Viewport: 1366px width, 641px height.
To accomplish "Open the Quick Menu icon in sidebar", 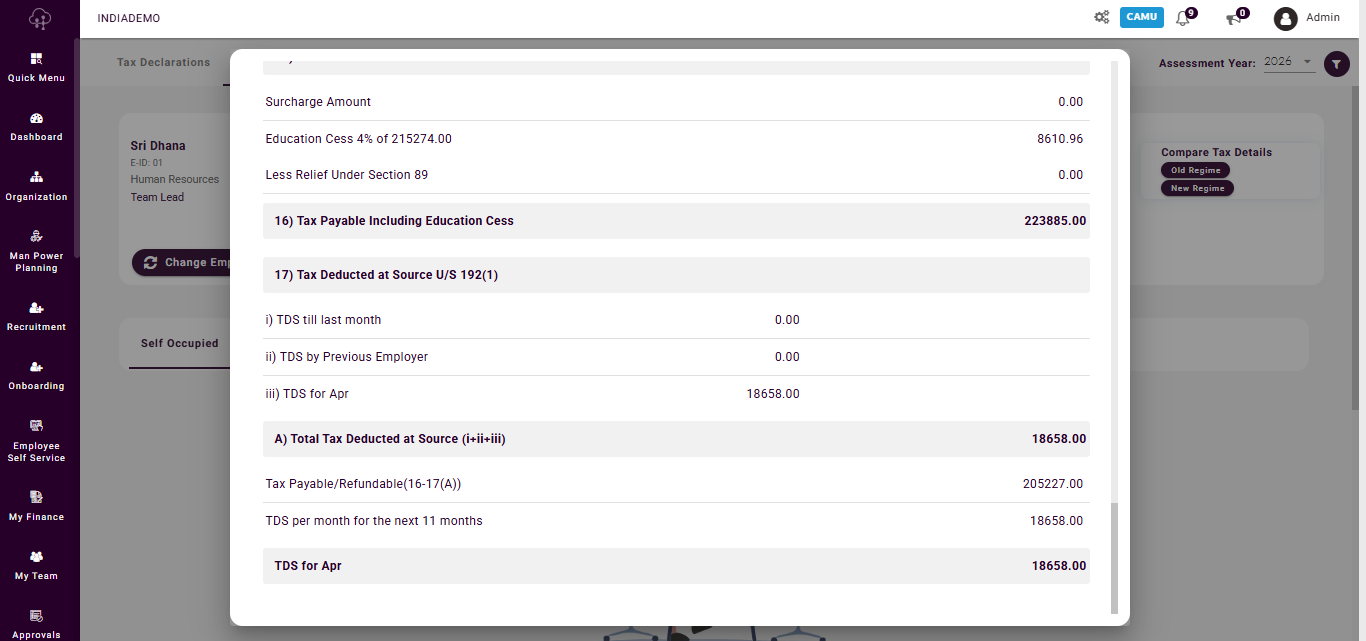I will pos(36,59).
